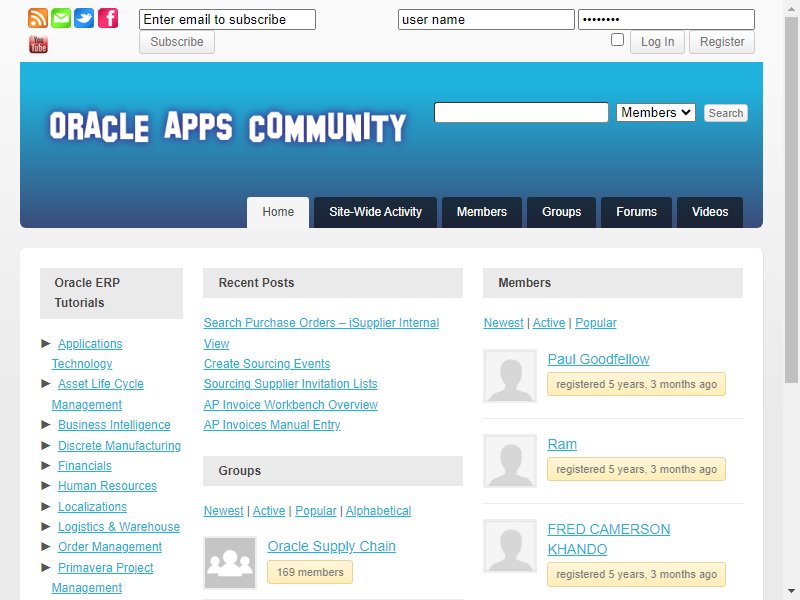Click the Register button
The height and width of the screenshot is (600, 800).
pos(722,42)
